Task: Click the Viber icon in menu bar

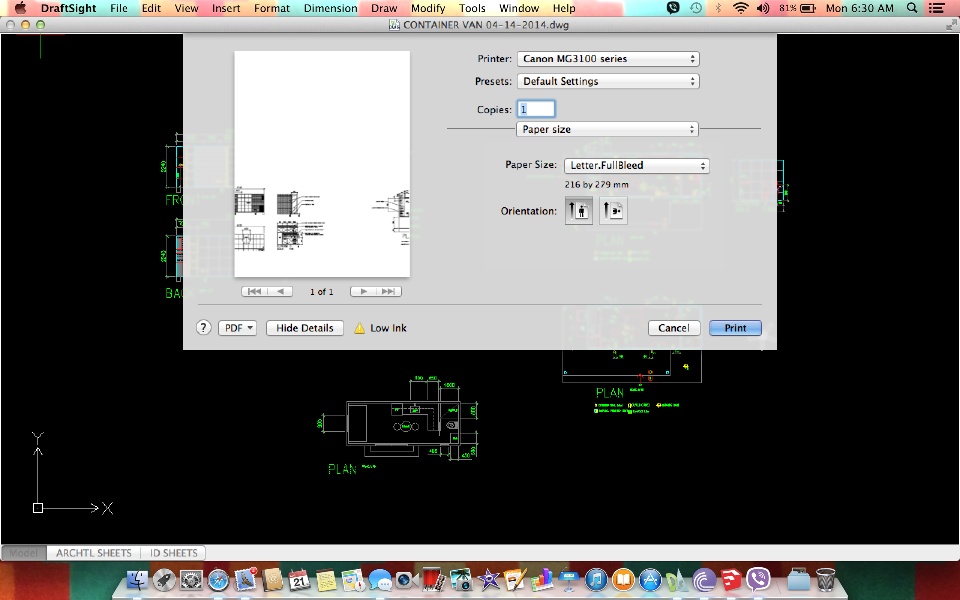Action: click(x=673, y=8)
